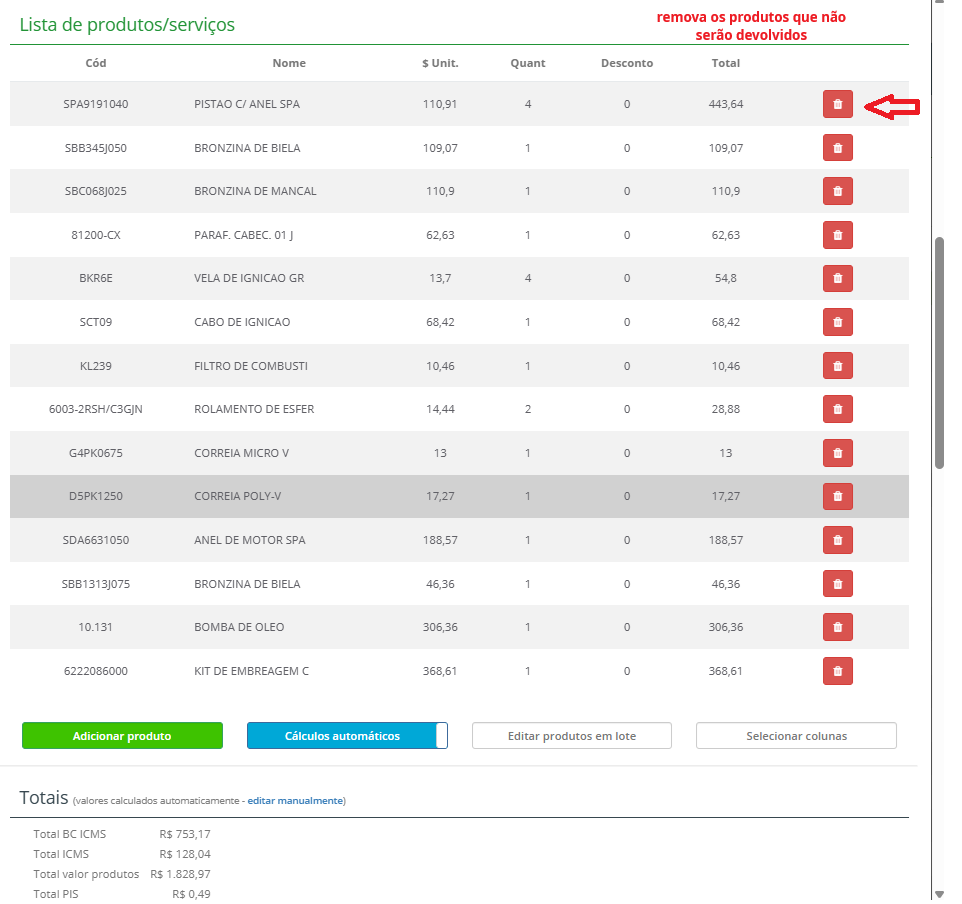Image resolution: width=962 pixels, height=904 pixels.
Task: Select product code SPA9191040
Action: point(96,104)
